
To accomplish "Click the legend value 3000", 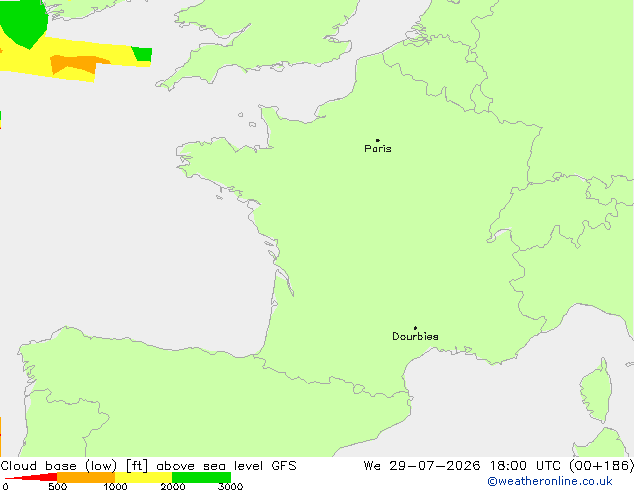I will [230, 486].
